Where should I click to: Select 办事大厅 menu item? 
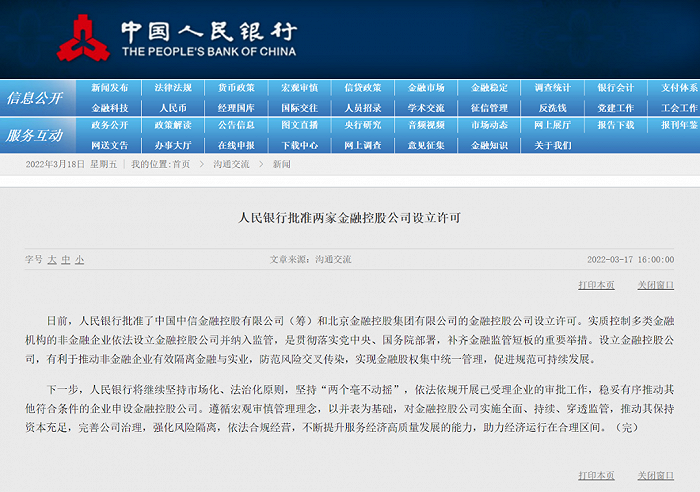[x=173, y=145]
